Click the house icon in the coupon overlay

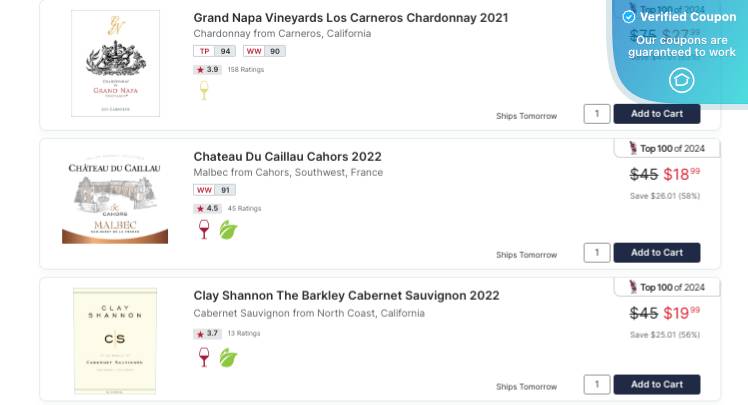682,80
